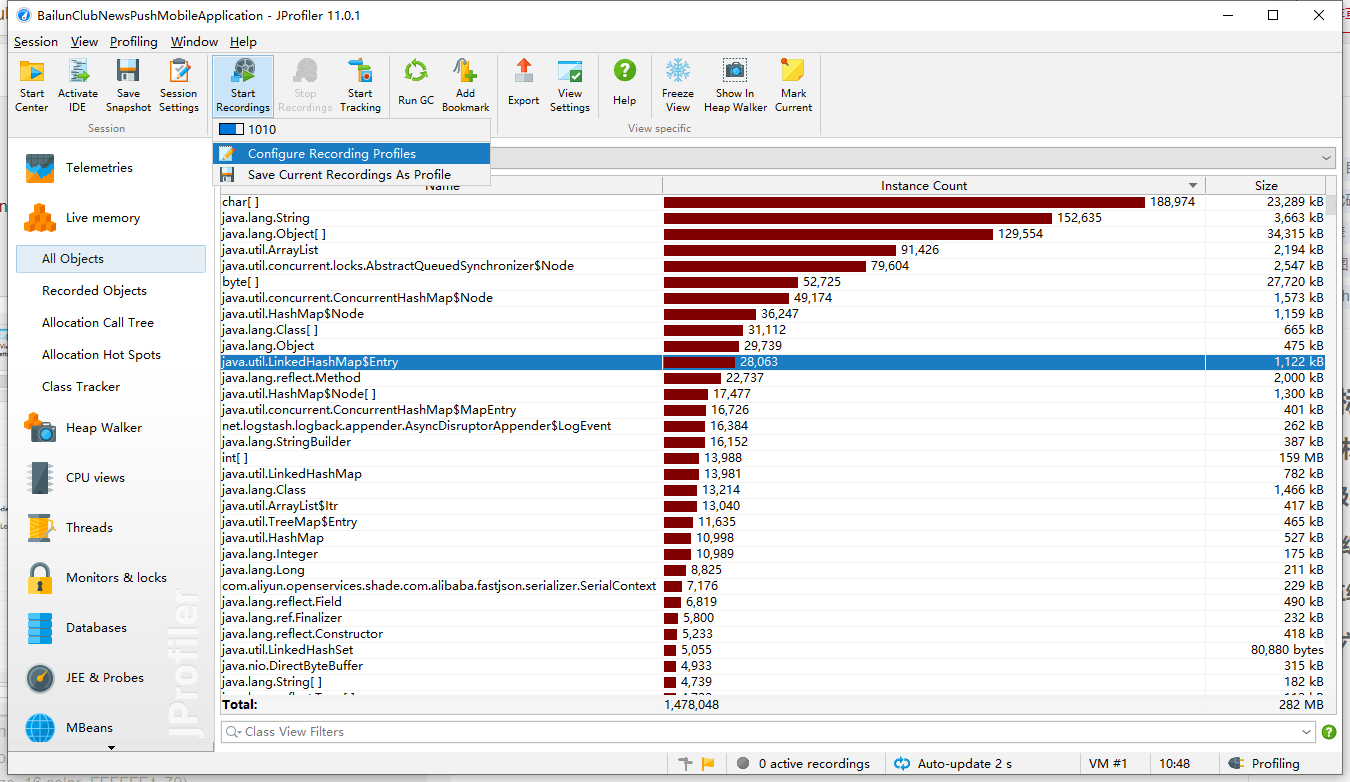1350x782 pixels.
Task: Freeze View with snowflake icon
Action: coord(678,86)
